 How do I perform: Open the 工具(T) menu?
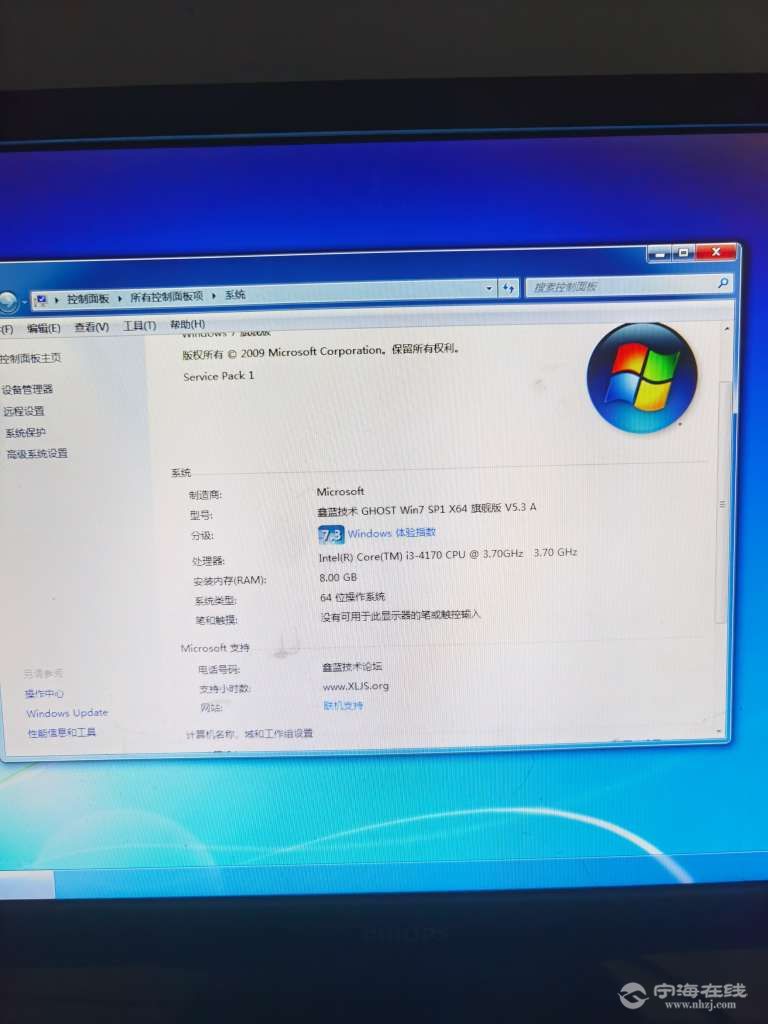click(x=140, y=326)
